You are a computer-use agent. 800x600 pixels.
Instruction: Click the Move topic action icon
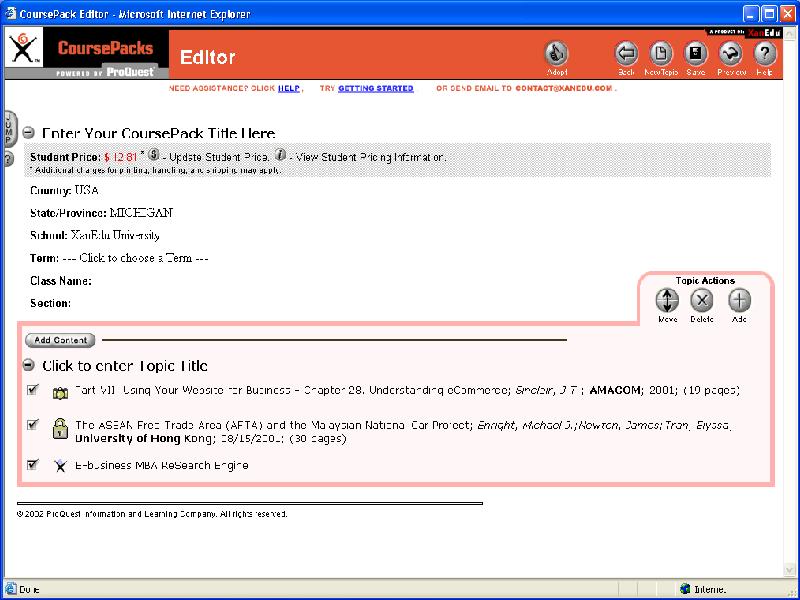coord(667,300)
